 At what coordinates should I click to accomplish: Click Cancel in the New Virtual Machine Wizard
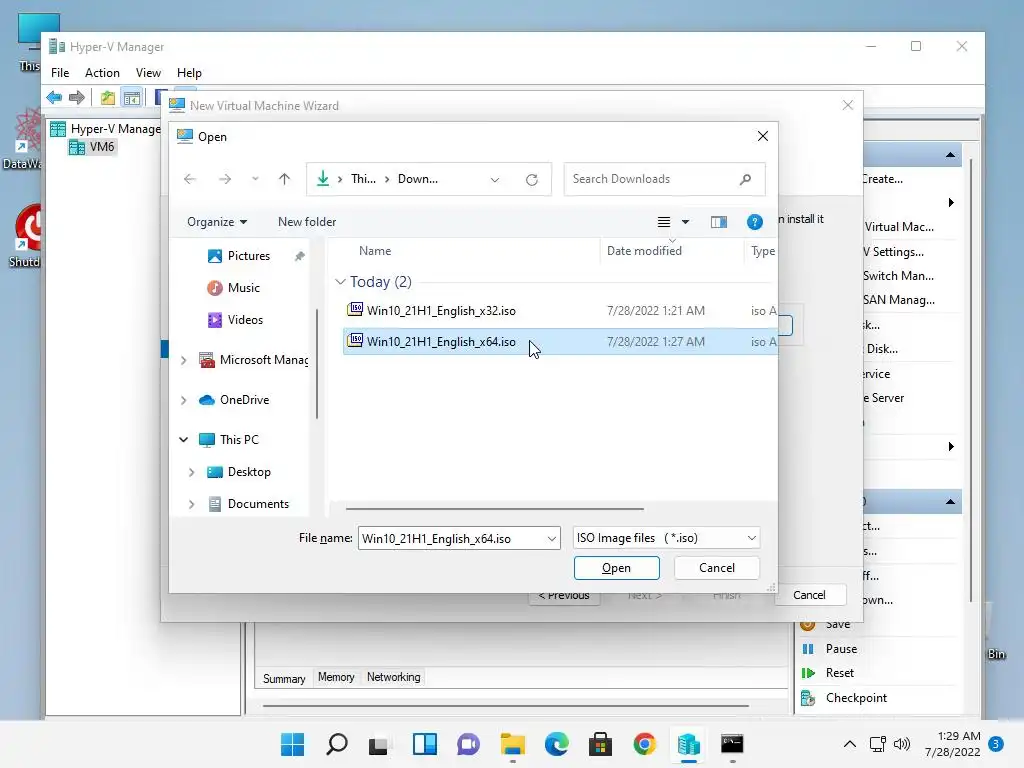[x=809, y=595]
